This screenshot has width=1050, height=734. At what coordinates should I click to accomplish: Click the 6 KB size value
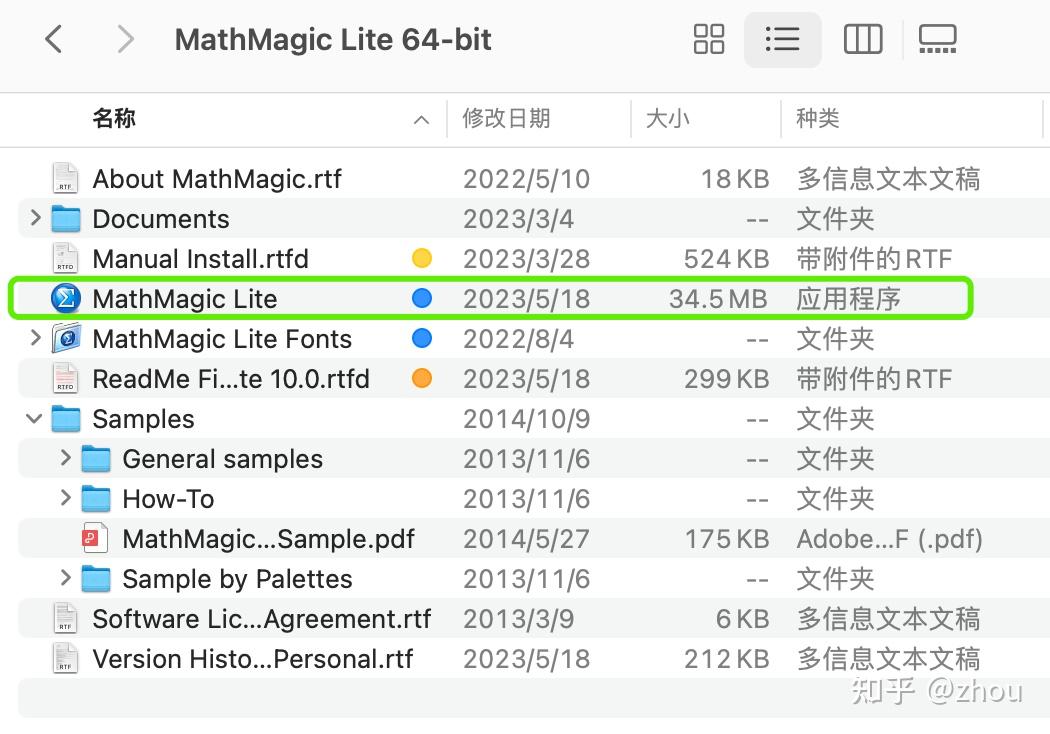[742, 619]
